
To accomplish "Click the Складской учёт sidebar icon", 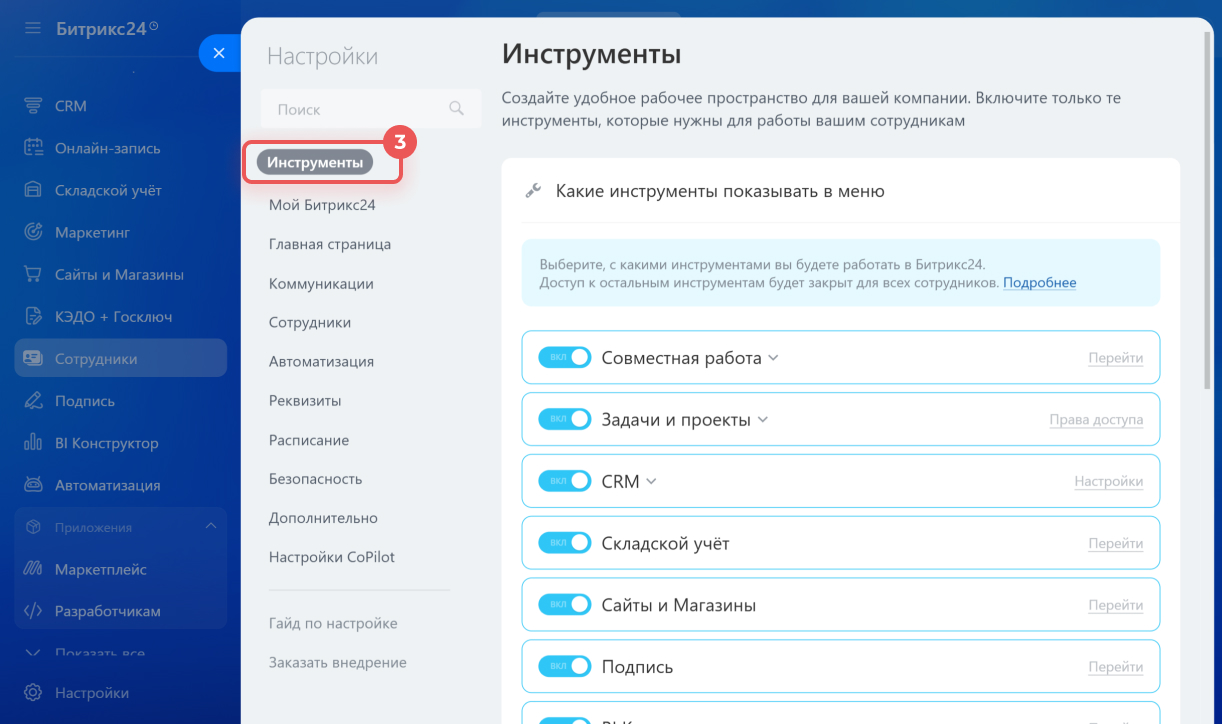I will [33, 190].
